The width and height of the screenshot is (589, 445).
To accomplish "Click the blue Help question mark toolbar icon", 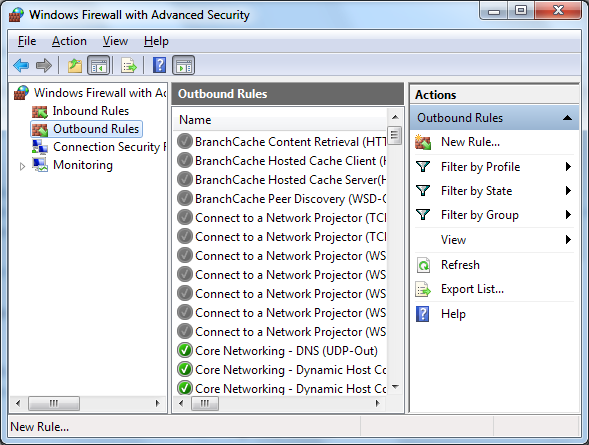I will coord(159,65).
